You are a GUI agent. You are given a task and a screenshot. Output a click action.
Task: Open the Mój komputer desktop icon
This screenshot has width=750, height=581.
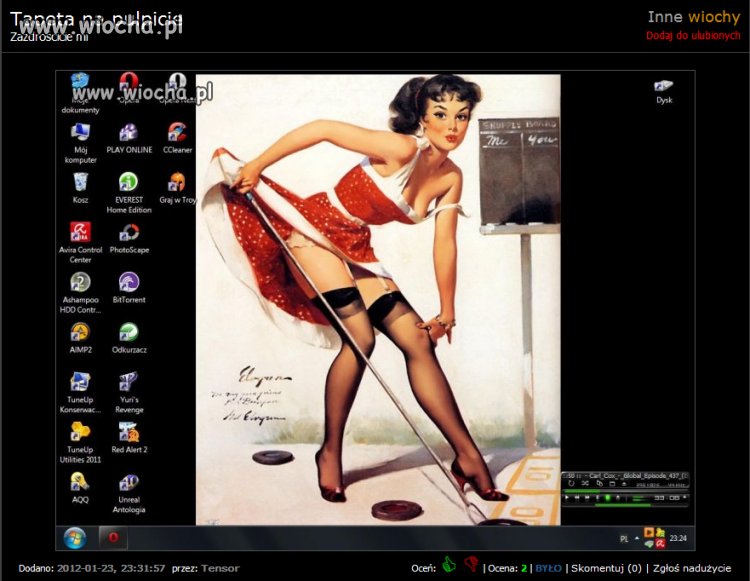click(80, 143)
